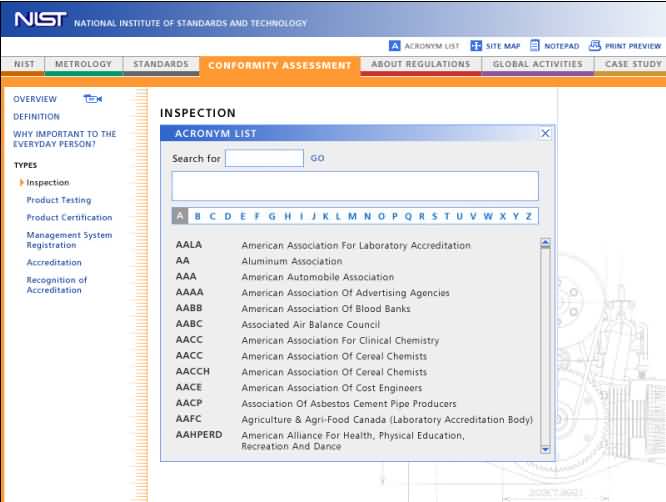Switch to the Metrology tab
This screenshot has width=666, height=502.
(83, 65)
